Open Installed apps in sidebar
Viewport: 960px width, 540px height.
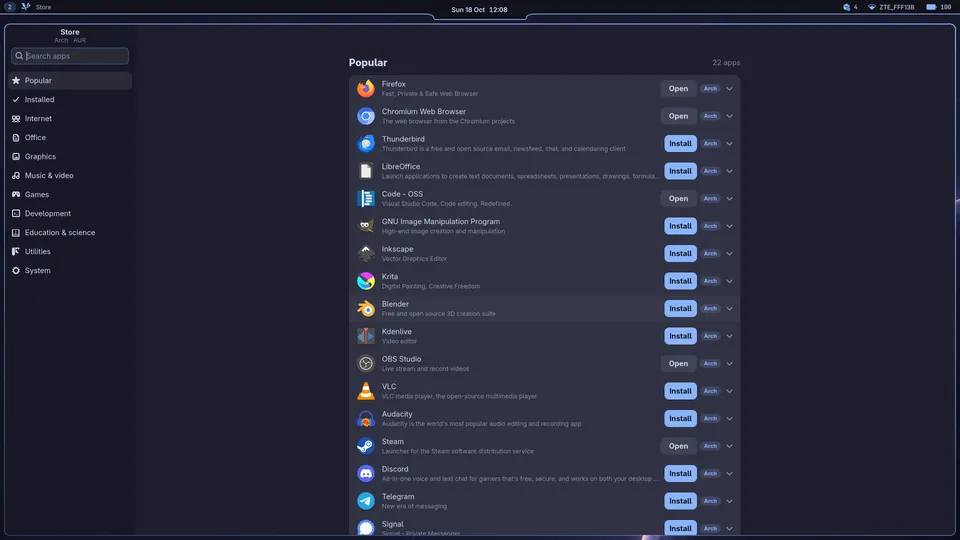70,99
